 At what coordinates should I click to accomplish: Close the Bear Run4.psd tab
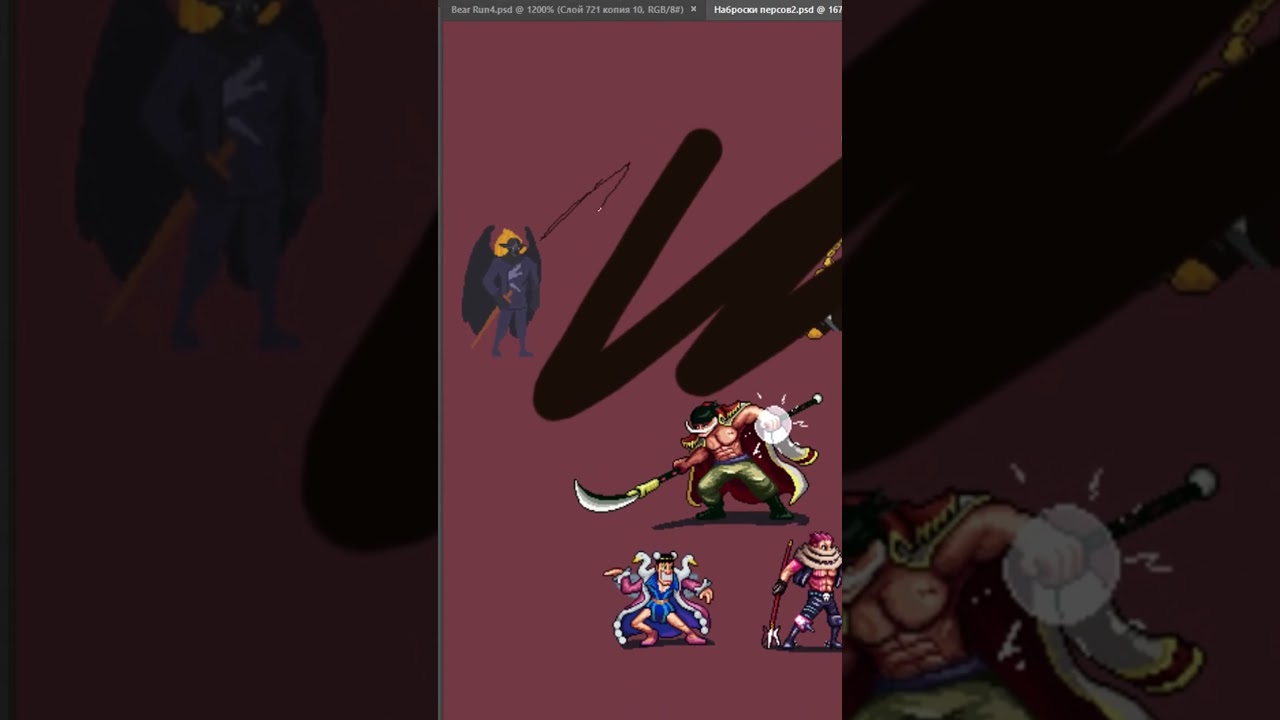coord(693,9)
